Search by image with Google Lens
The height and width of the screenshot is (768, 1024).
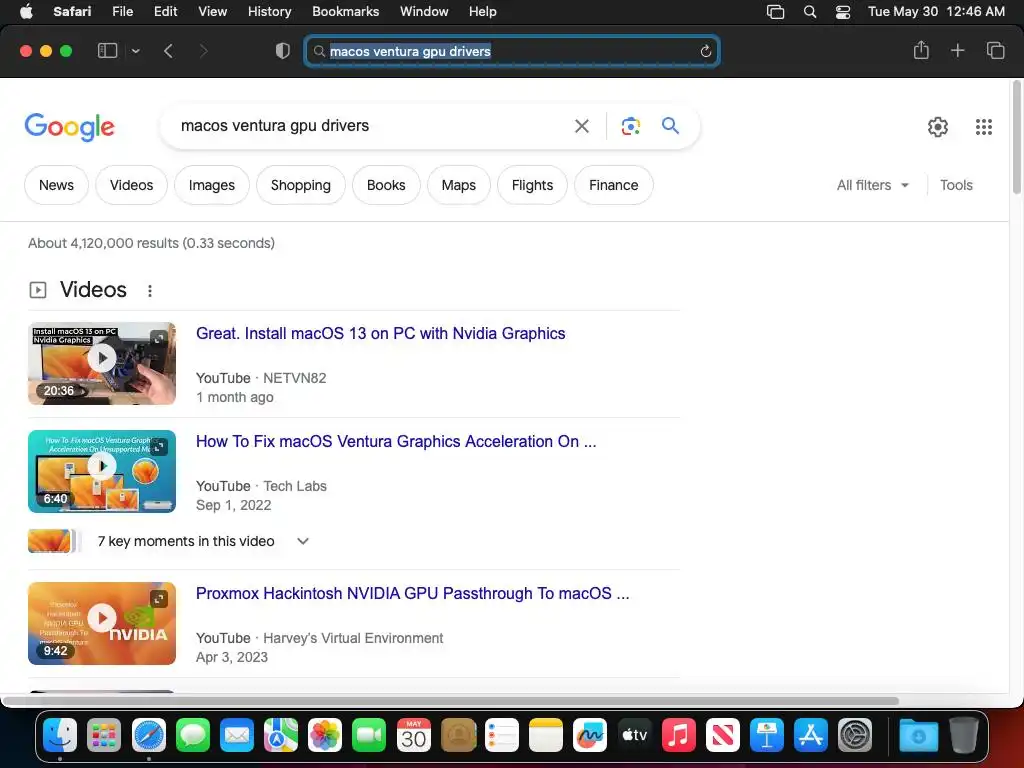tap(630, 126)
